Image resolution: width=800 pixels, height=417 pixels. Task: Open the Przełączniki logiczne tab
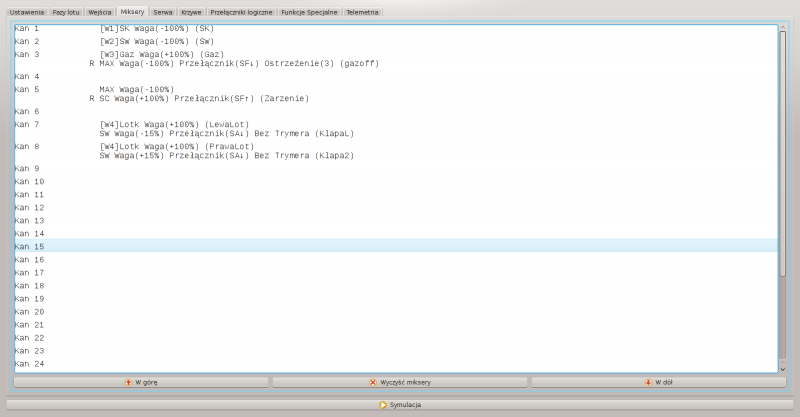click(x=240, y=12)
